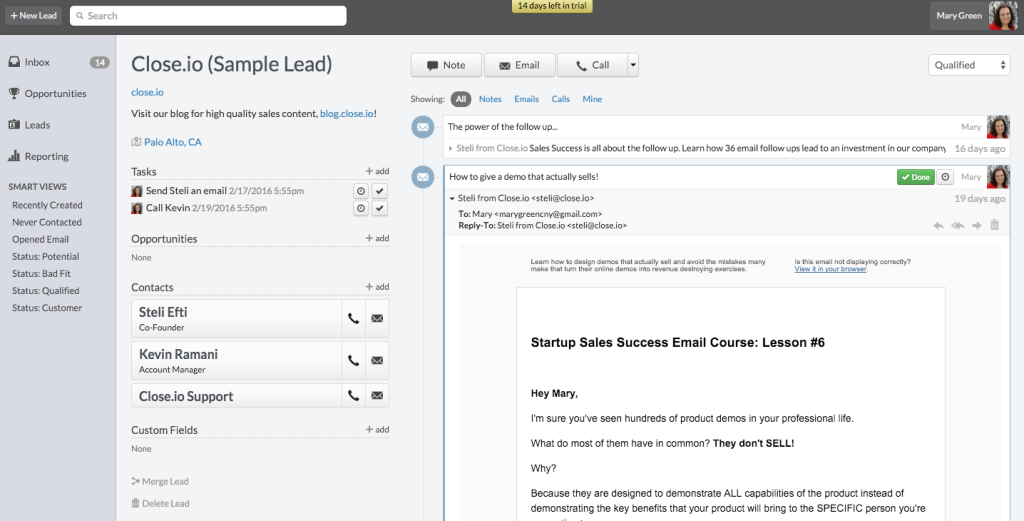Open Opportunities in the sidebar
Screen dimensions: 1024x521
point(56,93)
